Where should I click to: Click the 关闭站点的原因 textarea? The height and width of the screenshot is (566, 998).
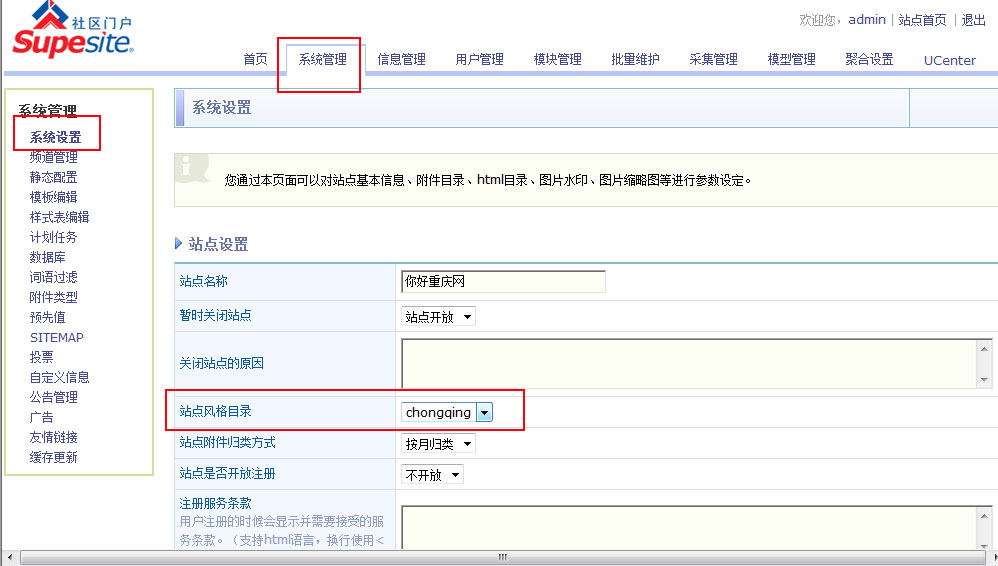click(689, 363)
